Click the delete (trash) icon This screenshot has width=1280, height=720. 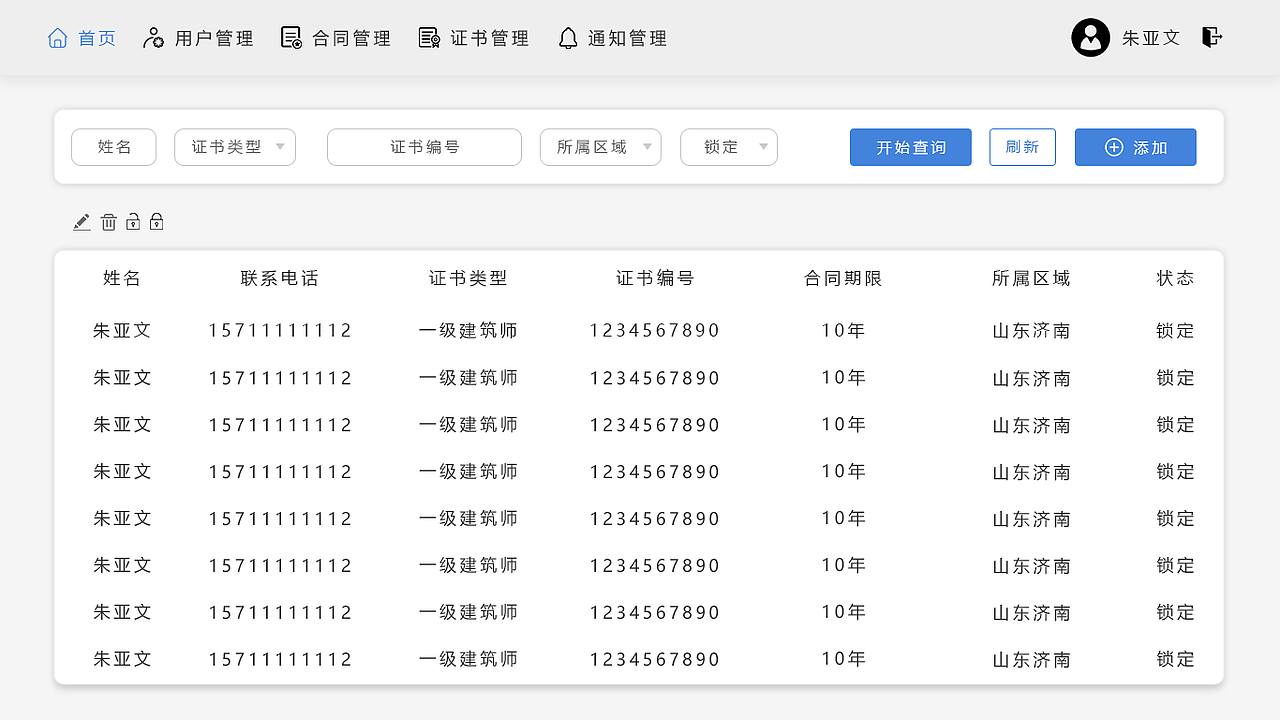click(x=108, y=221)
